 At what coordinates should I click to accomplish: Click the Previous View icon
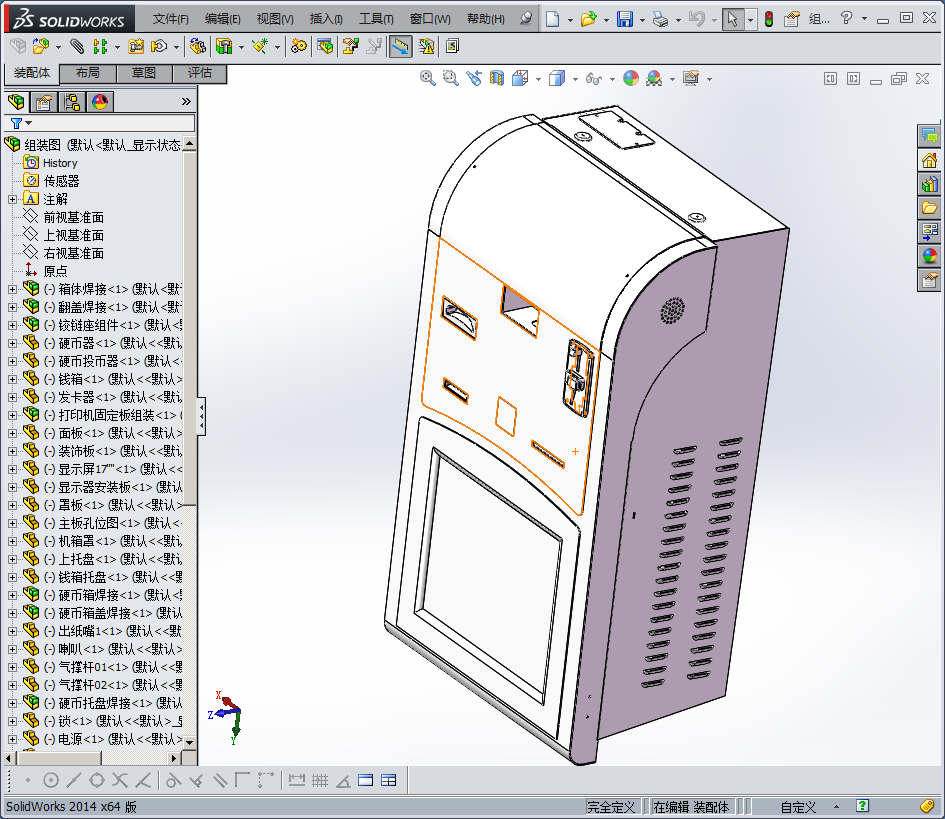pos(474,78)
